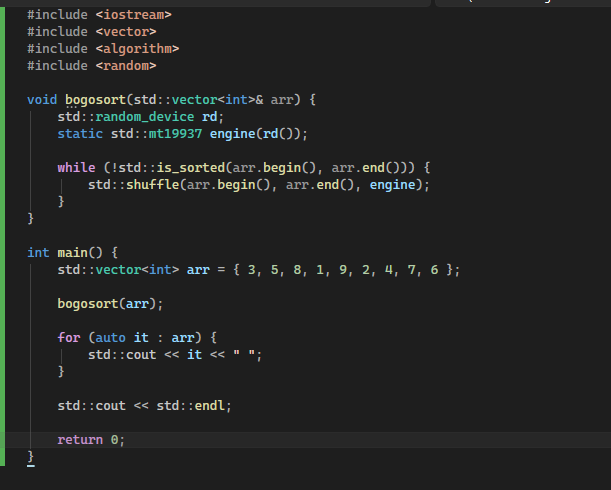Place cursor on #include <vector> line
The width and height of the screenshot is (611, 490).
92,32
